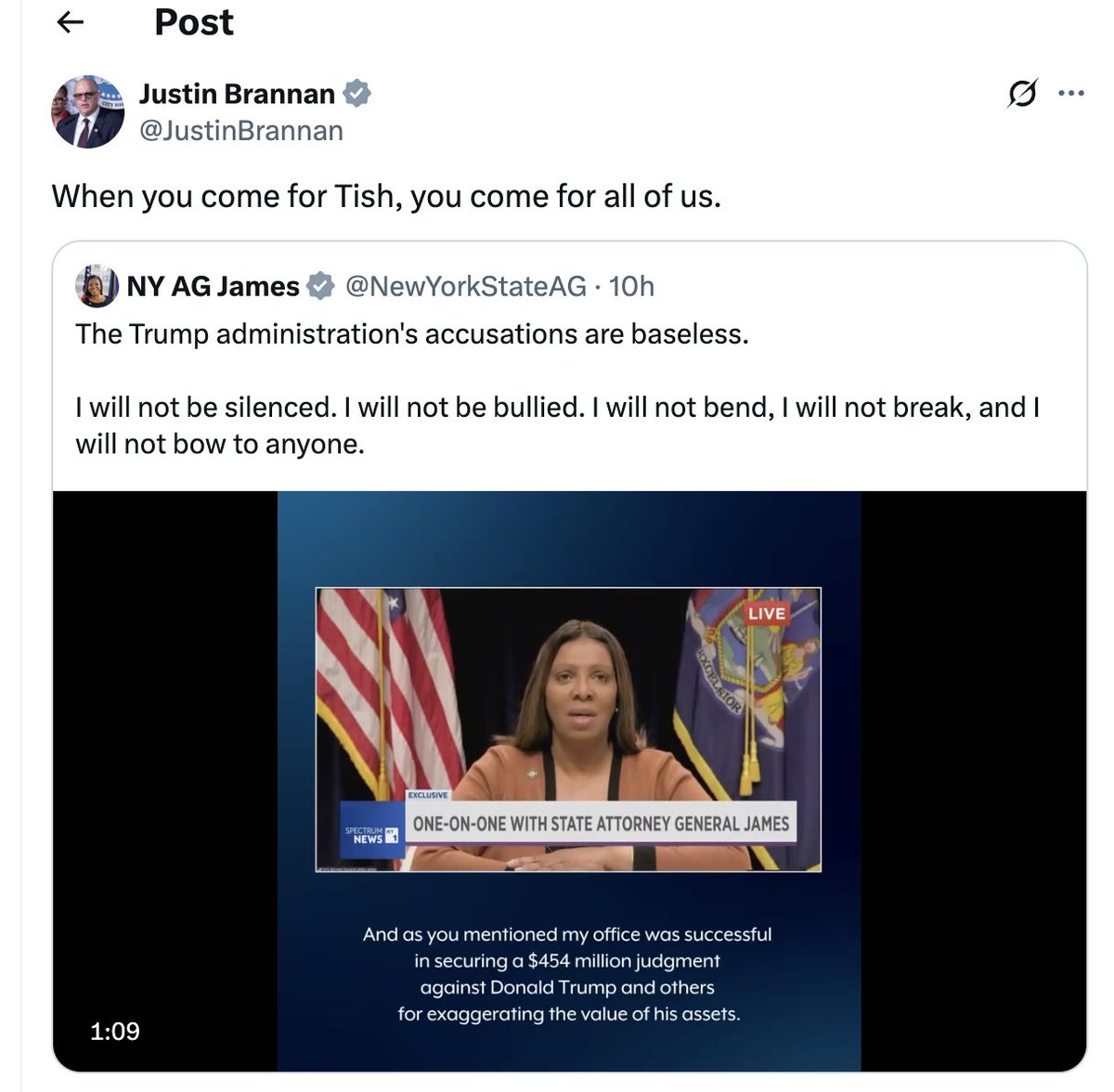The height and width of the screenshot is (1092, 1114).
Task: Click the LIVE badge in the video
Action: [x=767, y=613]
